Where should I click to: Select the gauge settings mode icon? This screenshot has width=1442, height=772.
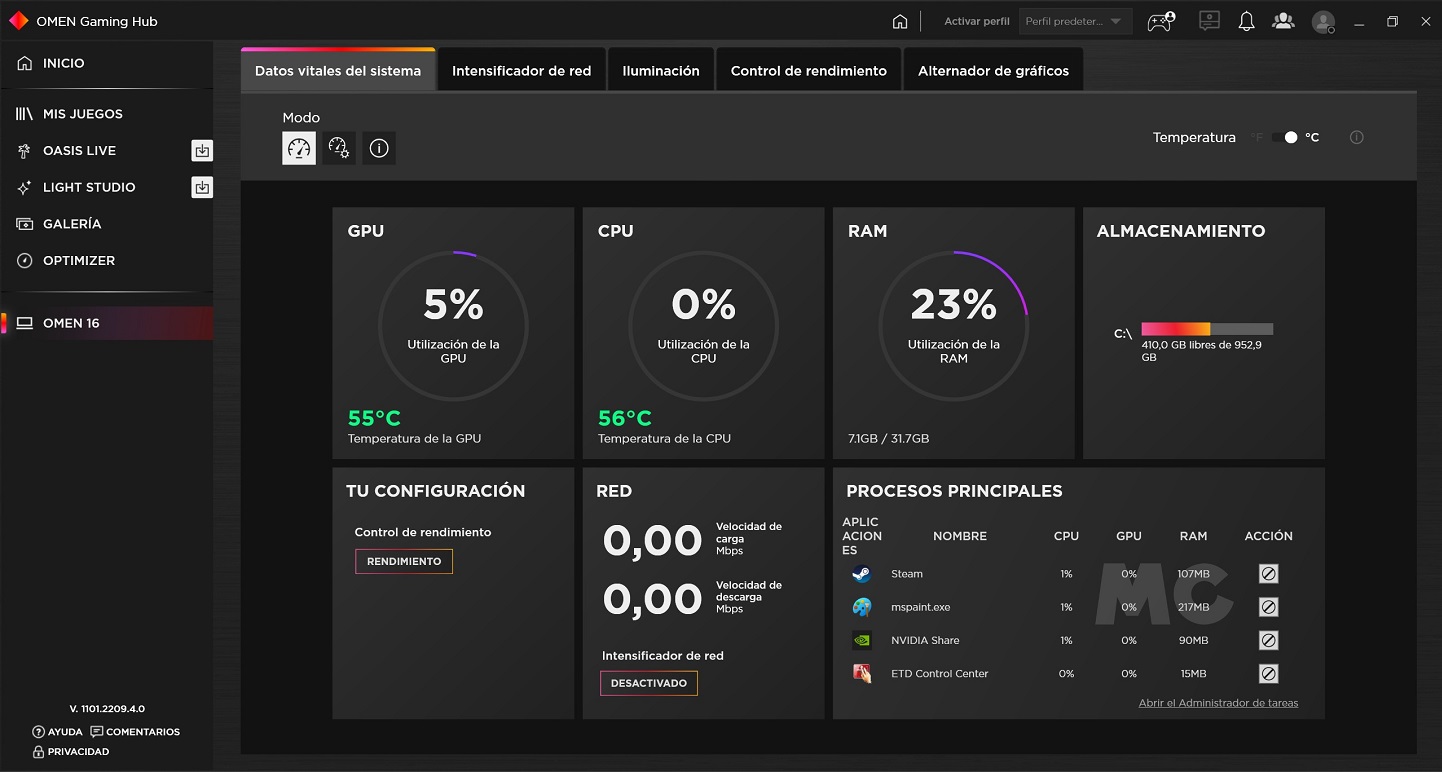pos(339,148)
